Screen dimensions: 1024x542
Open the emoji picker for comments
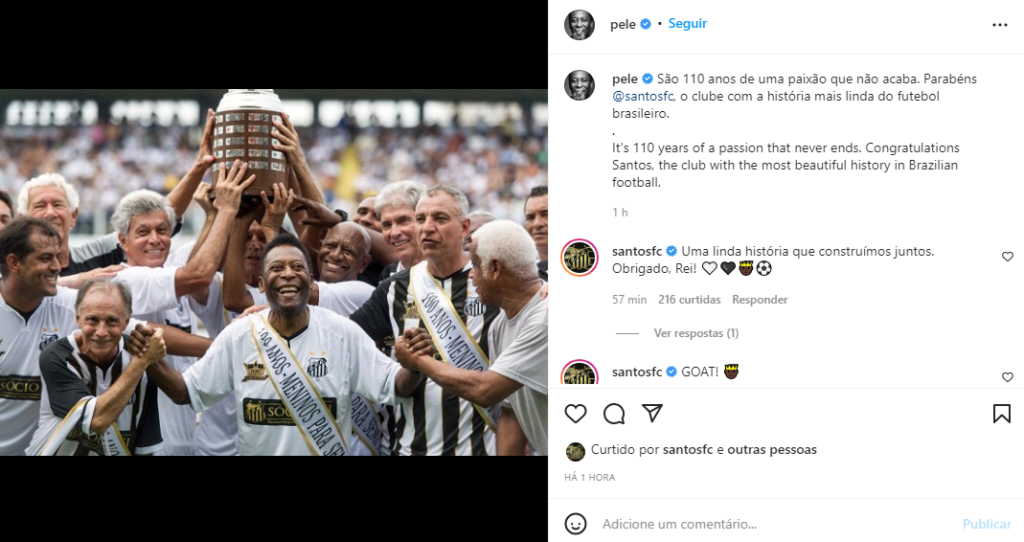click(x=576, y=523)
